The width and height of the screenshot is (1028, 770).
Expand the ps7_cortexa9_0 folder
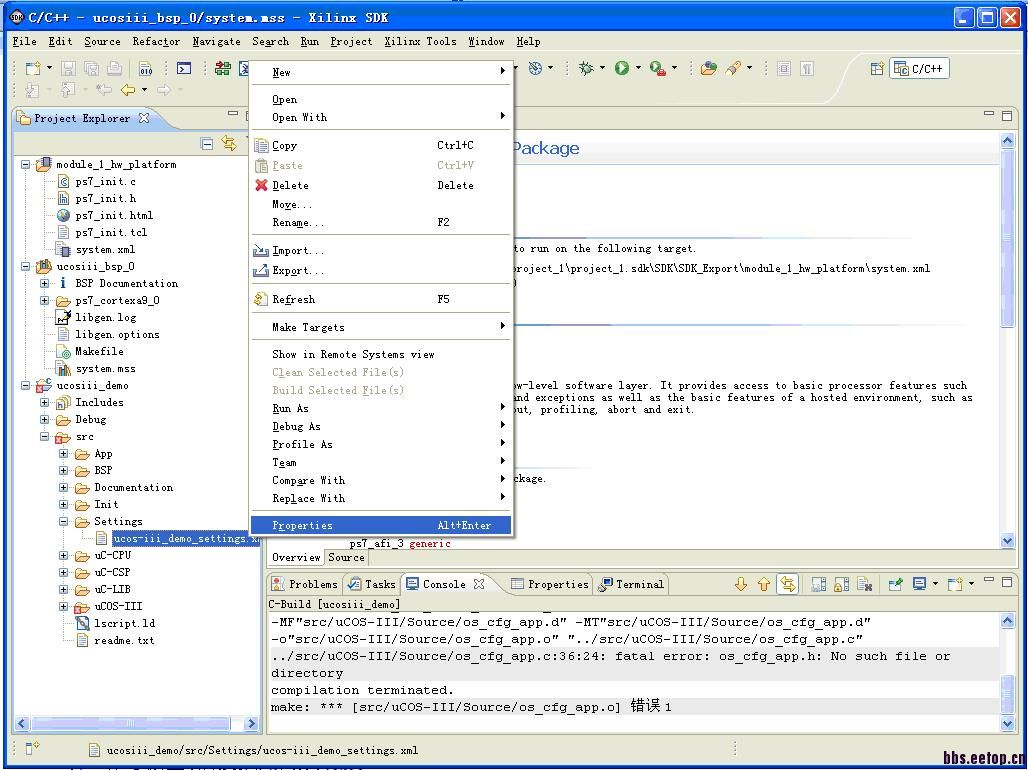45,301
